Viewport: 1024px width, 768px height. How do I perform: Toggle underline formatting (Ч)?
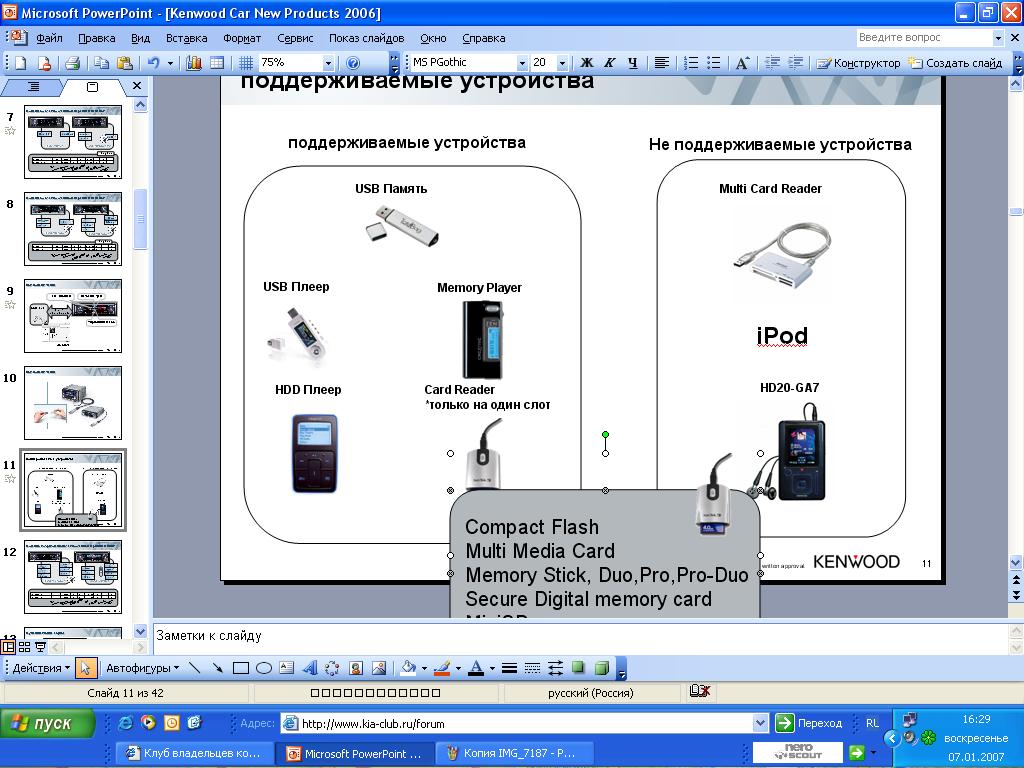(x=632, y=63)
